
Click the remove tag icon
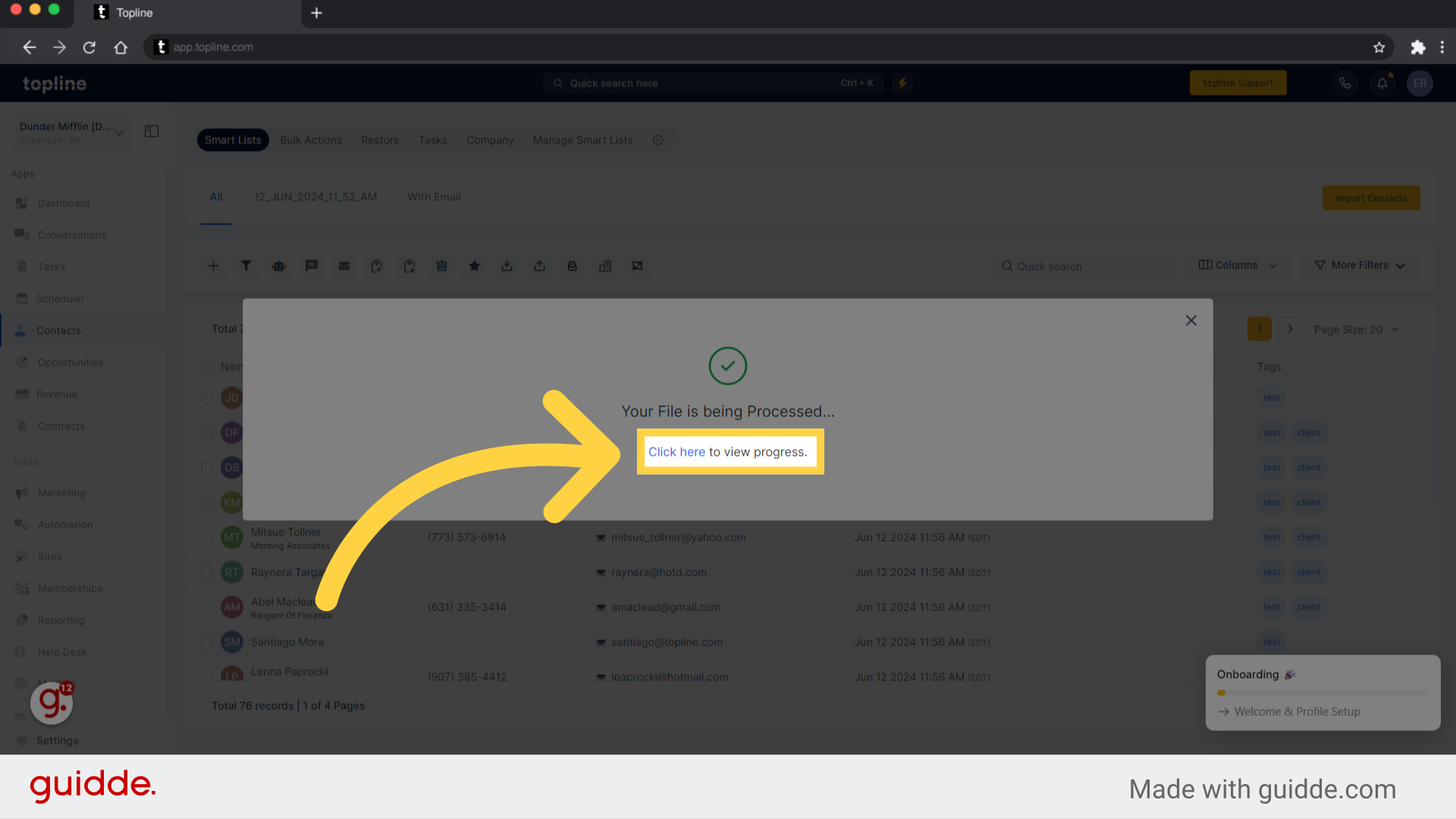click(409, 265)
